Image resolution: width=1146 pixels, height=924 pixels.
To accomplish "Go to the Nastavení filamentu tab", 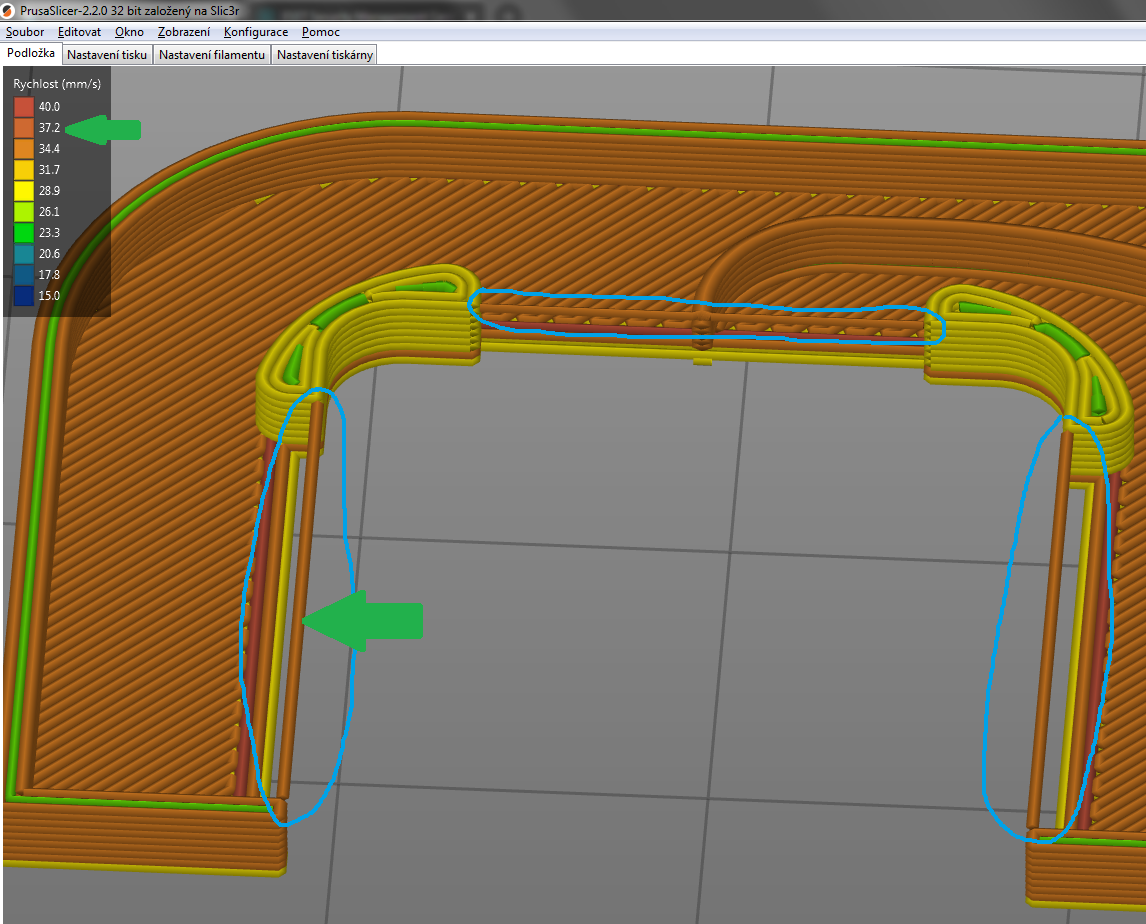I will pyautogui.click(x=212, y=55).
